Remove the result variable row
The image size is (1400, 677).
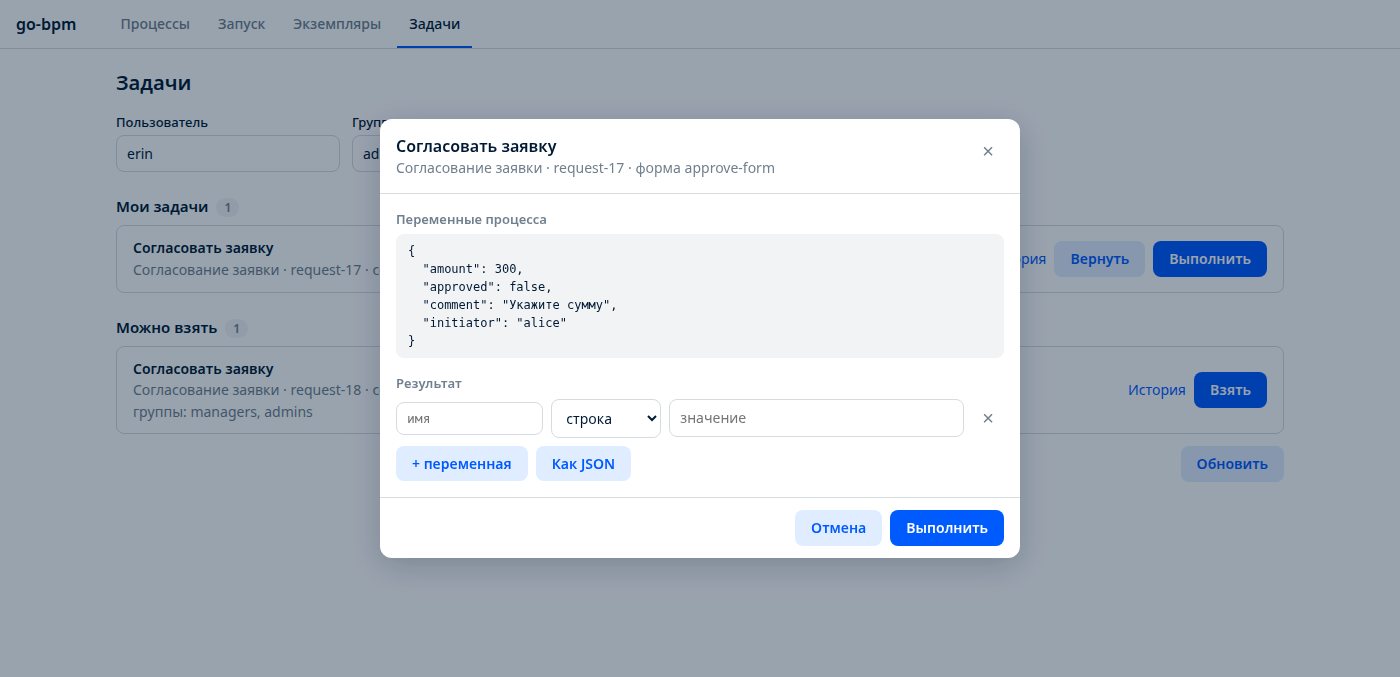988,418
